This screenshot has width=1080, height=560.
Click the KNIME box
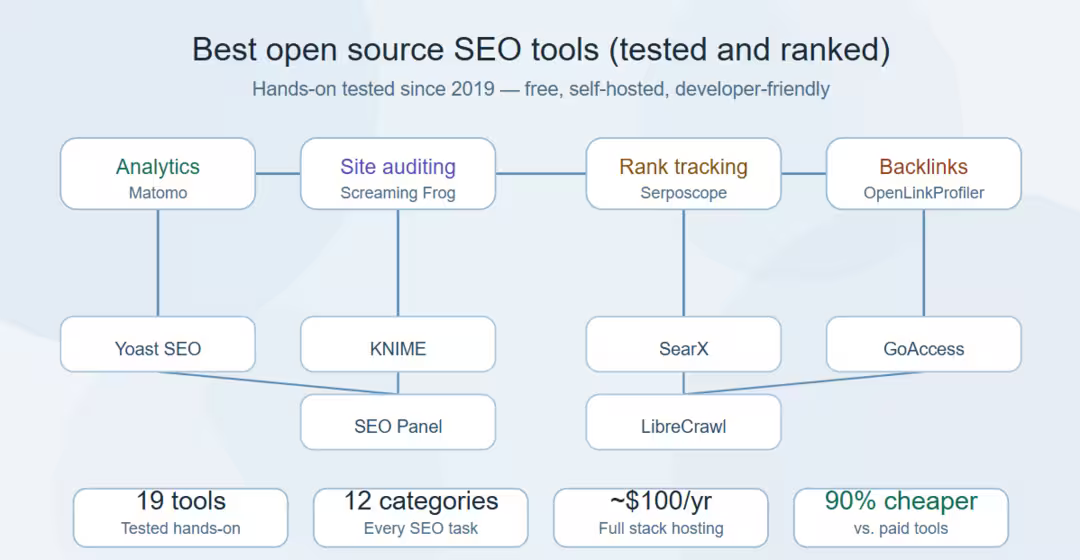[398, 344]
